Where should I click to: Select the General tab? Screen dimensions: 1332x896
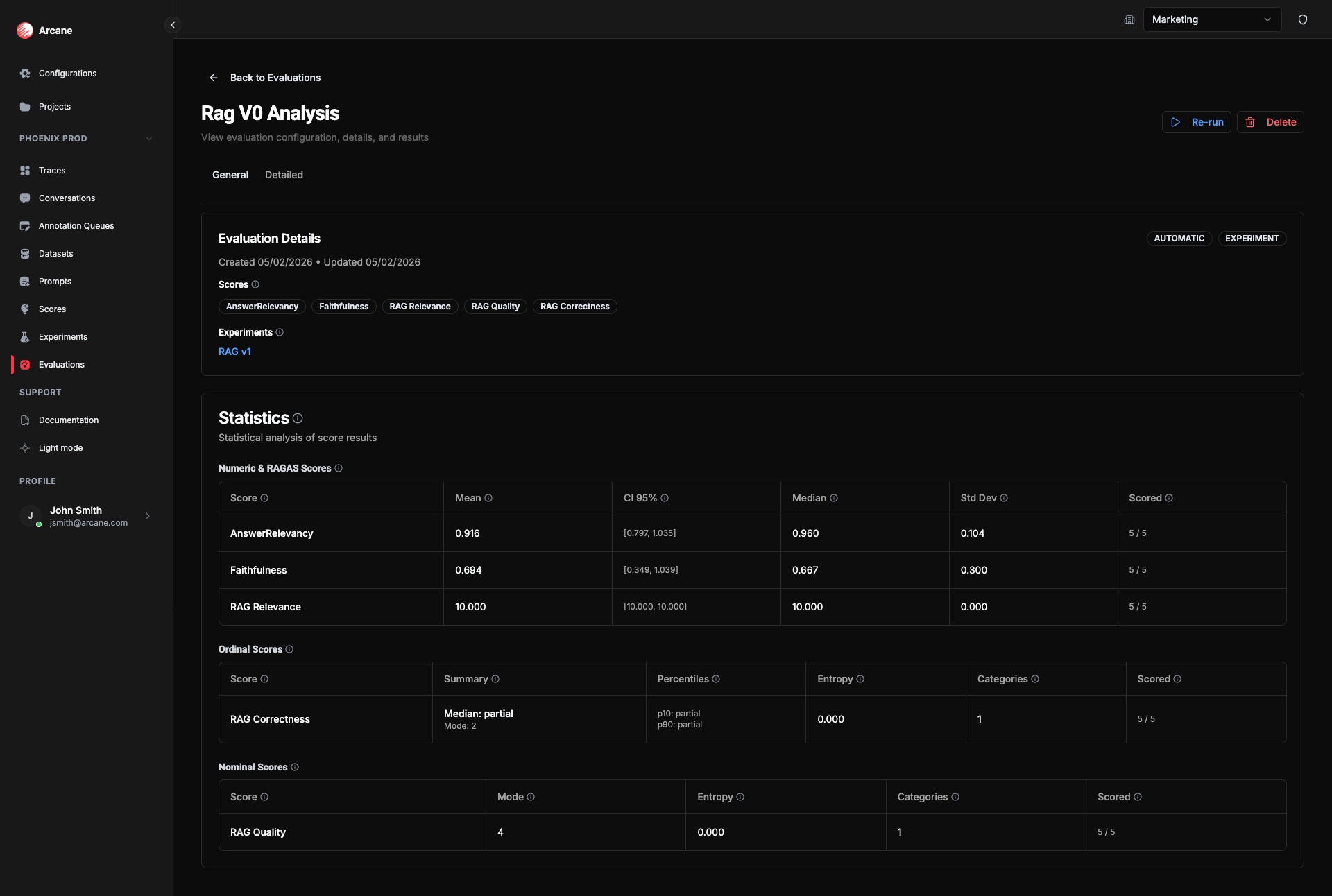(x=230, y=175)
